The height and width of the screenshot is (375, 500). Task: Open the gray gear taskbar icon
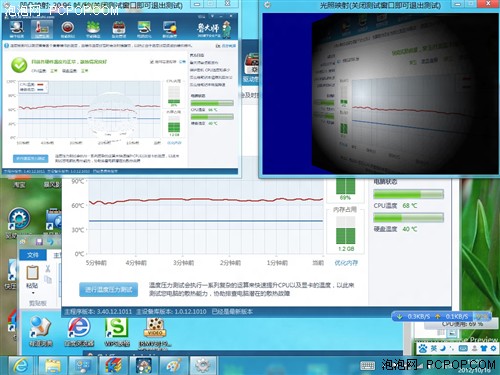point(203,366)
